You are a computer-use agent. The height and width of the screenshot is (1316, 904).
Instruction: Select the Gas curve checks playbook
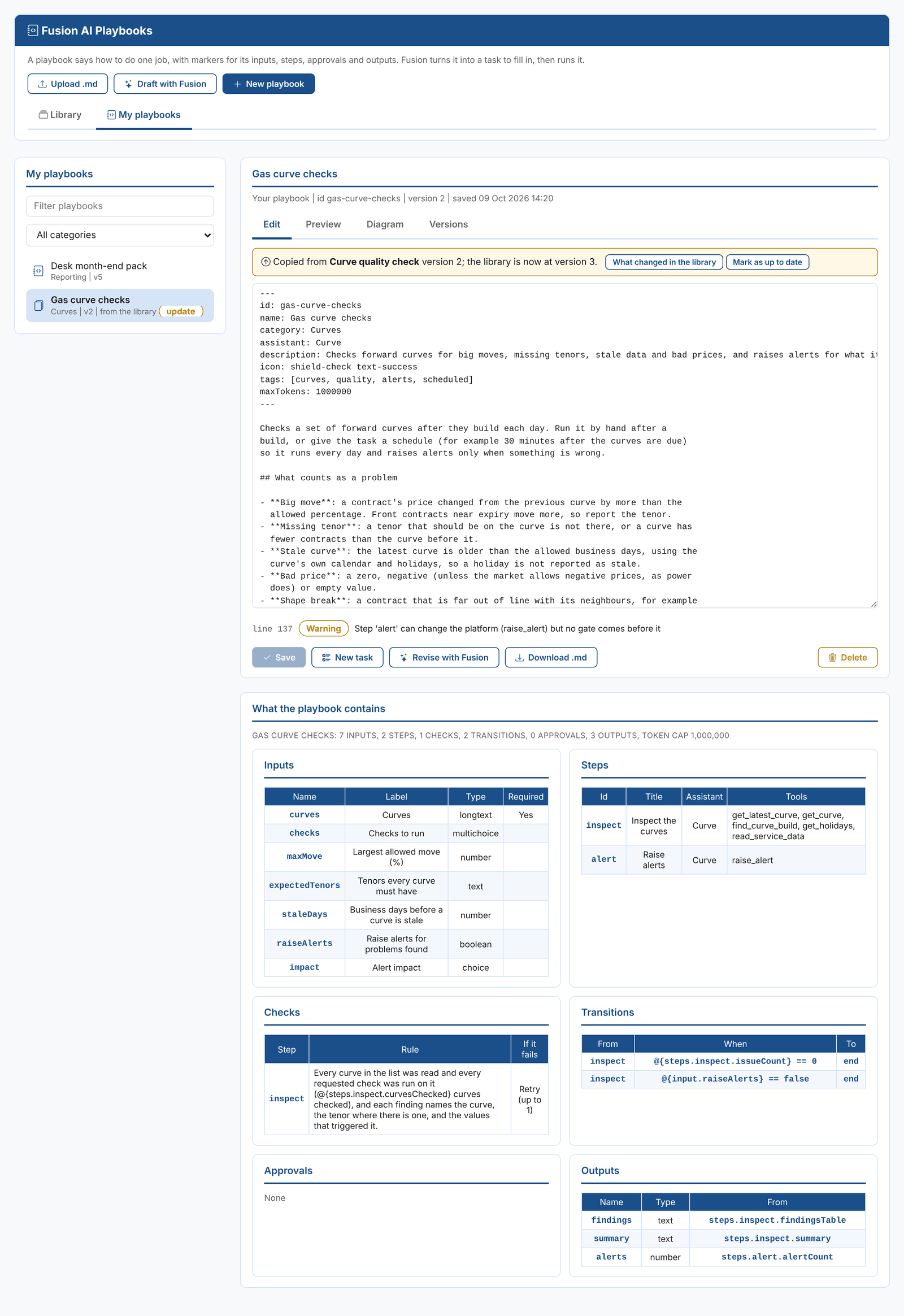click(120, 305)
